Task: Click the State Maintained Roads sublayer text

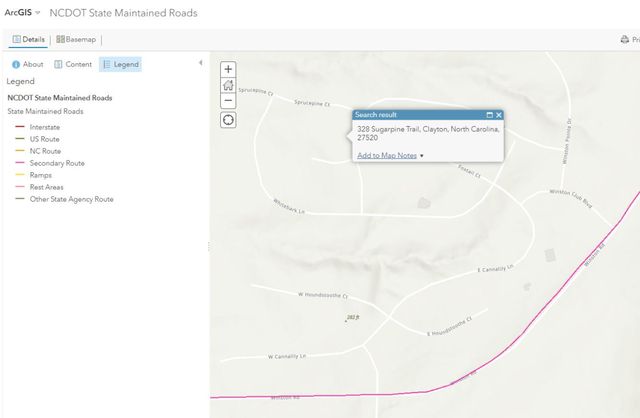Action: click(x=45, y=111)
